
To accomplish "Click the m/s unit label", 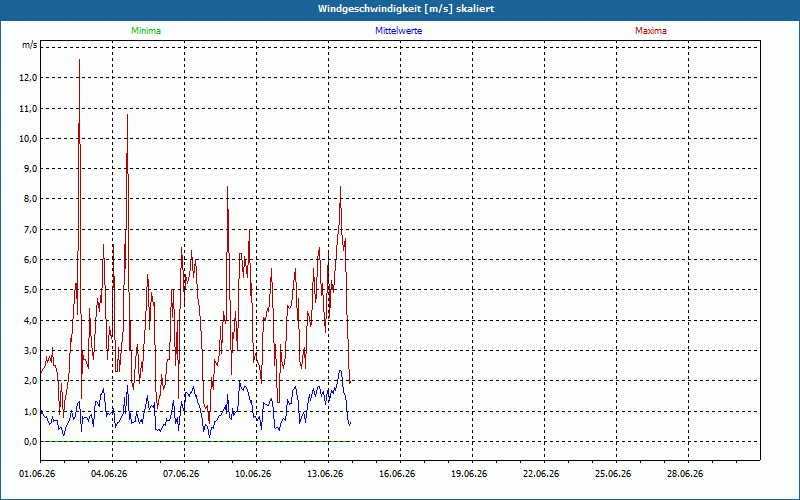I will coord(30,45).
